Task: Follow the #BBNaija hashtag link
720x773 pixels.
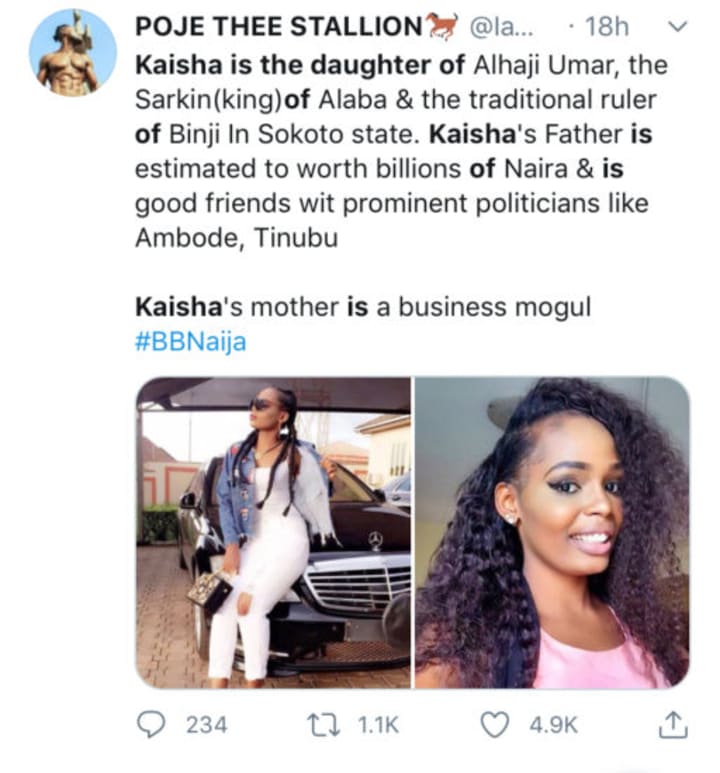Action: pyautogui.click(x=190, y=342)
